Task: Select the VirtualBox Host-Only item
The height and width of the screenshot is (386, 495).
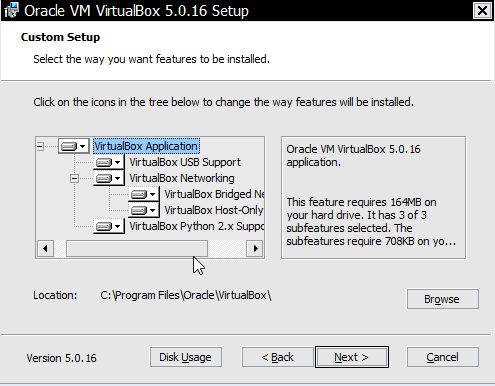Action: pos(214,210)
